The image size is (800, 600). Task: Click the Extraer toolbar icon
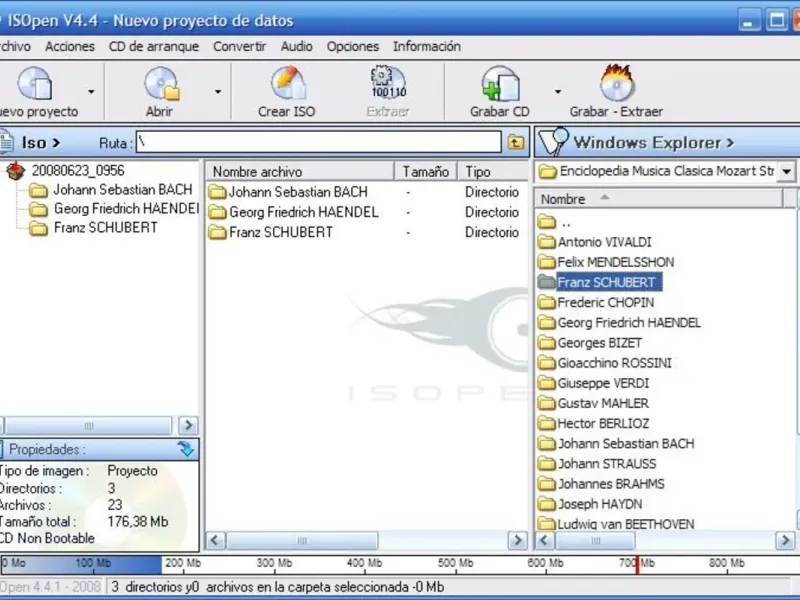tap(388, 83)
